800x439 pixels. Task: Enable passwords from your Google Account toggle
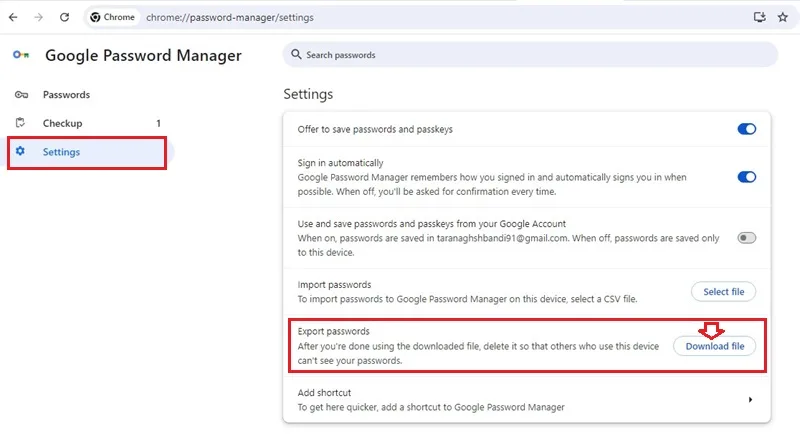pos(746,238)
